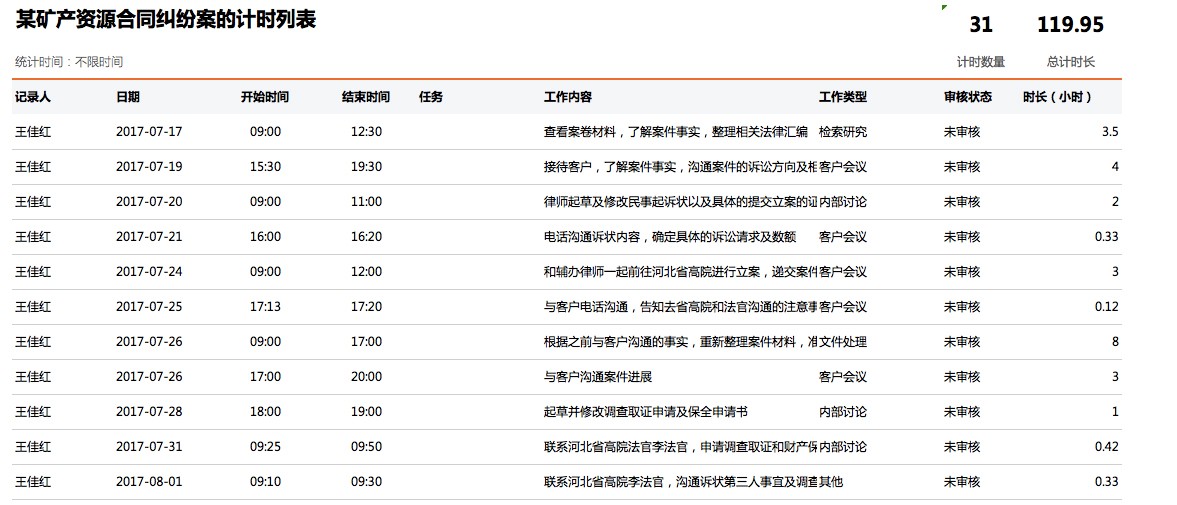Open work content 与客户电话沟通，告知去省高院
Image resolution: width=1177 pixels, height=505 pixels.
(x=680, y=307)
